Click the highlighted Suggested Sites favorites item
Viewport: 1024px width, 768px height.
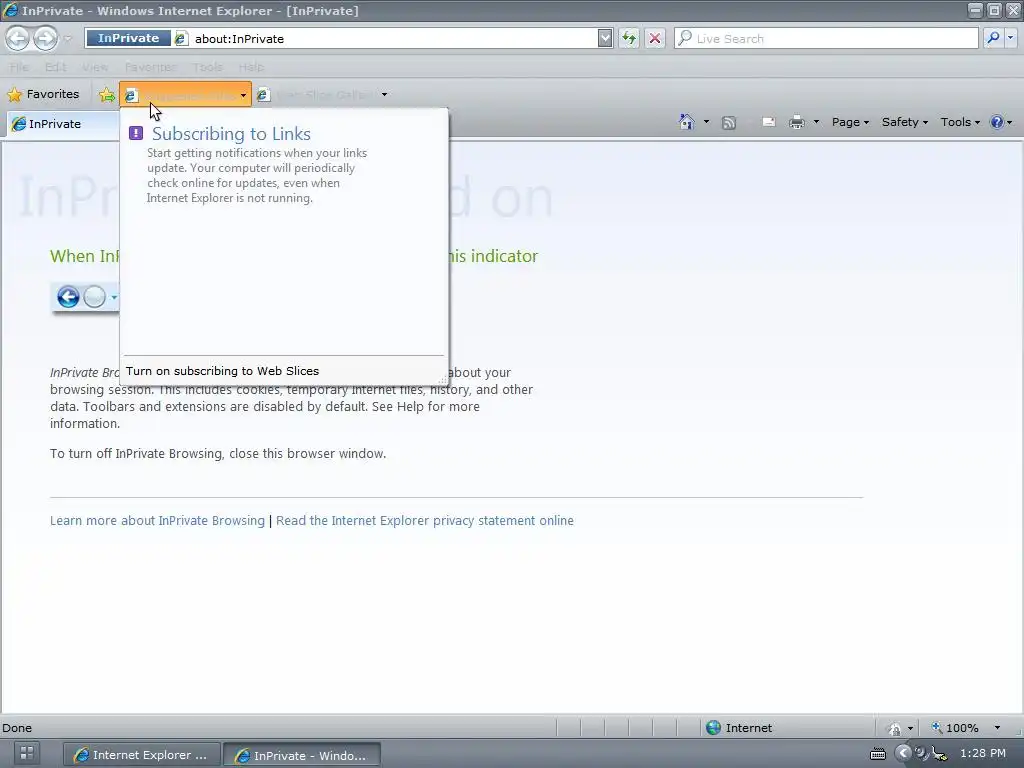tap(185, 95)
